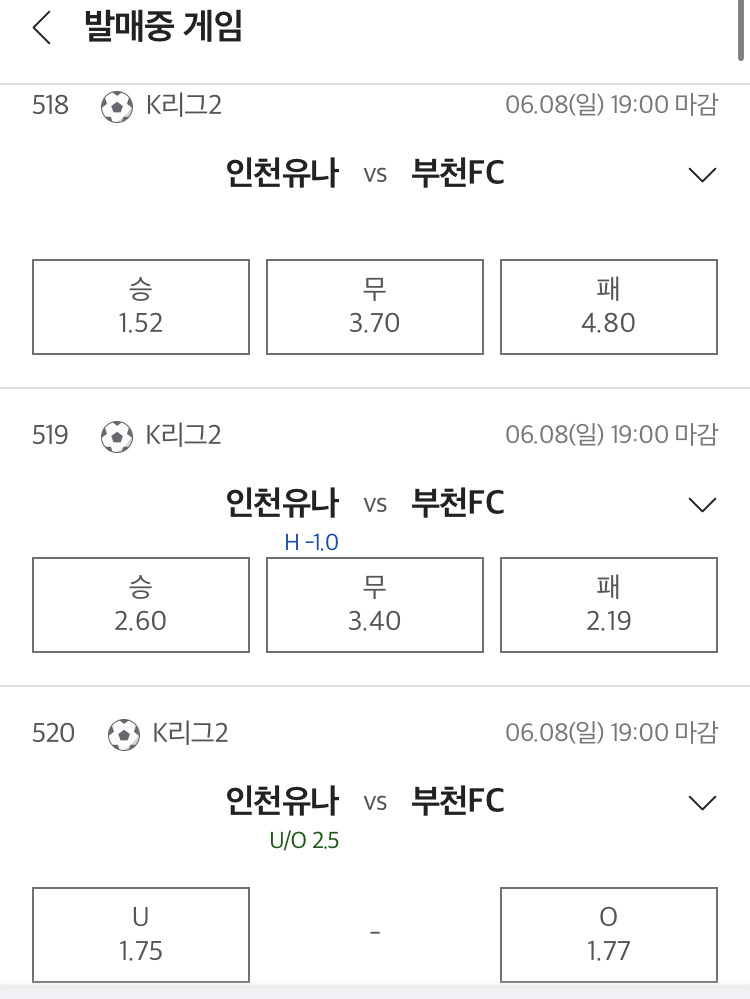Viewport: 750px width, 999px height.
Task: Expand game 518 details with the chevron
Action: click(702, 175)
